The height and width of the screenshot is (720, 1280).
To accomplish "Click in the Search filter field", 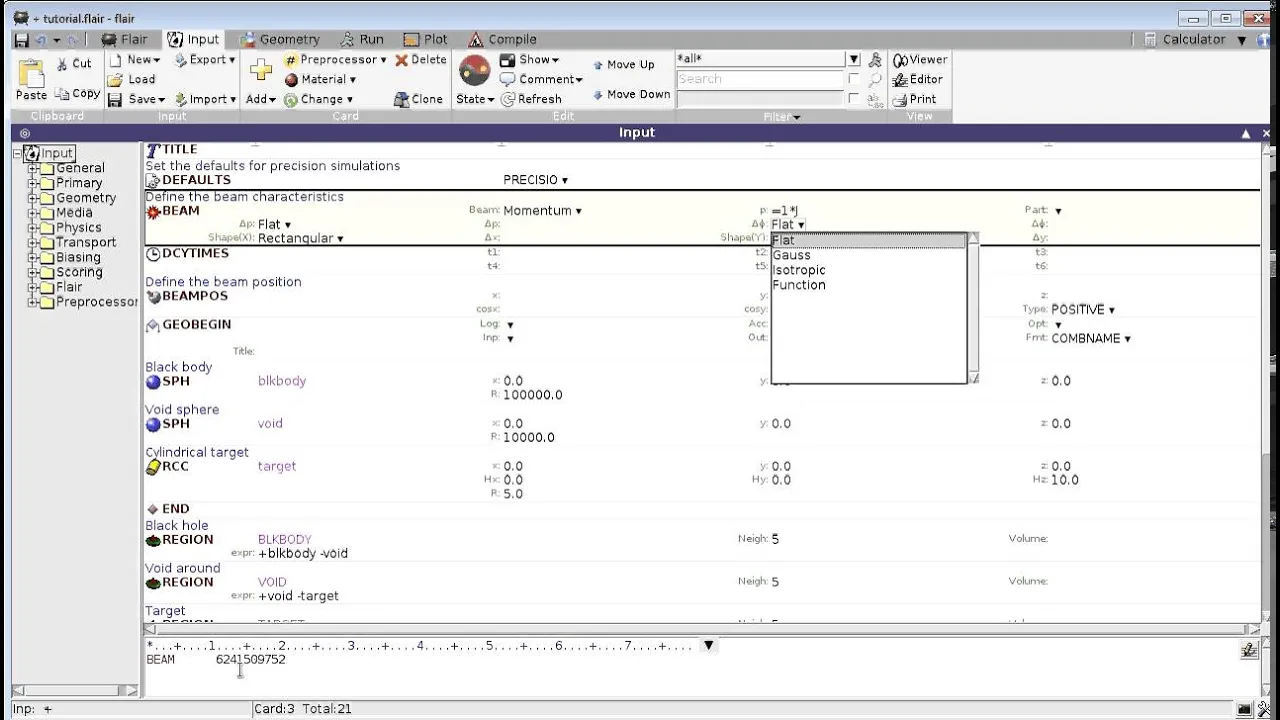I will coord(760,79).
